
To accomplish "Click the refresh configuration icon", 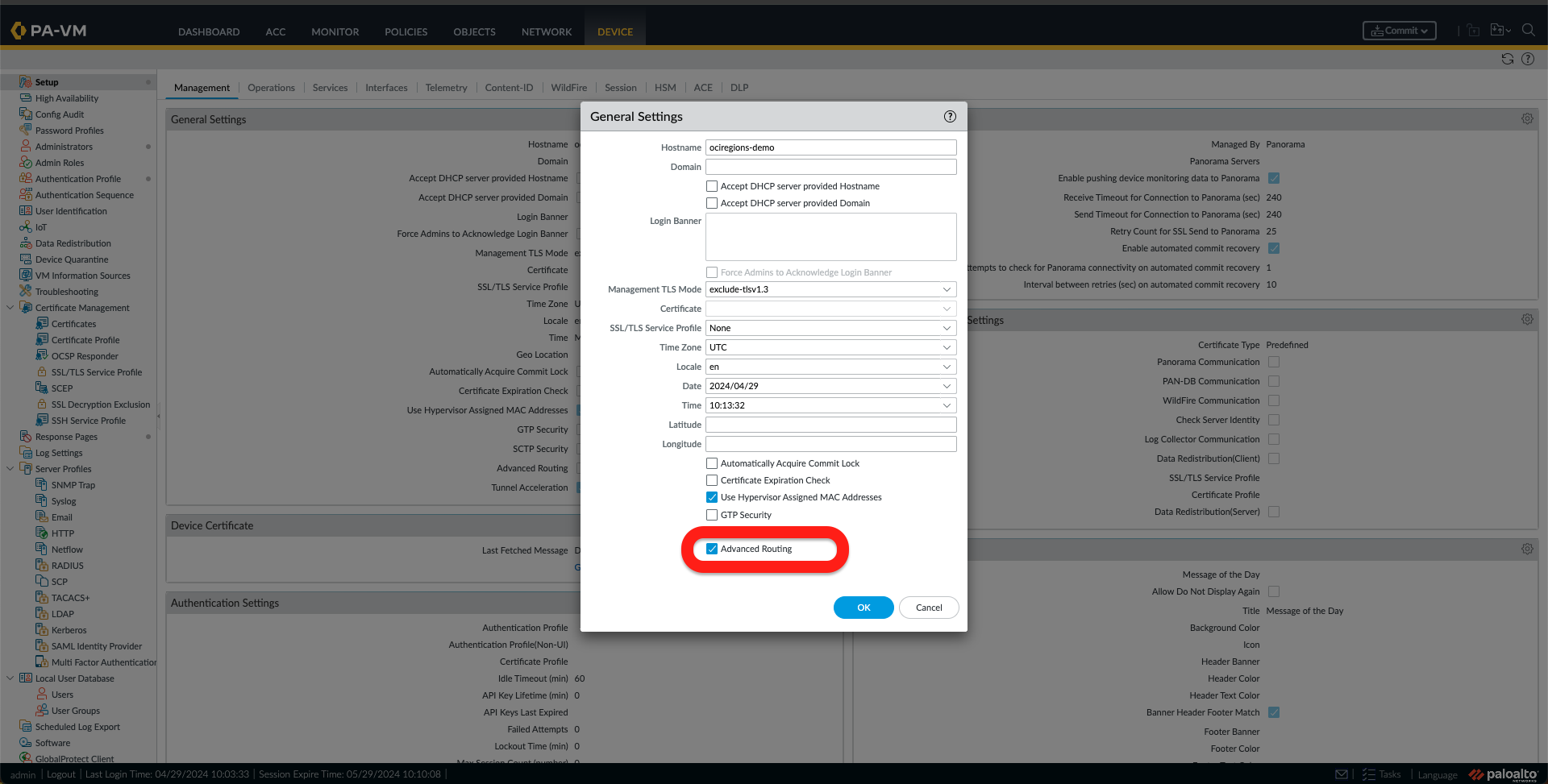I will point(1507,58).
